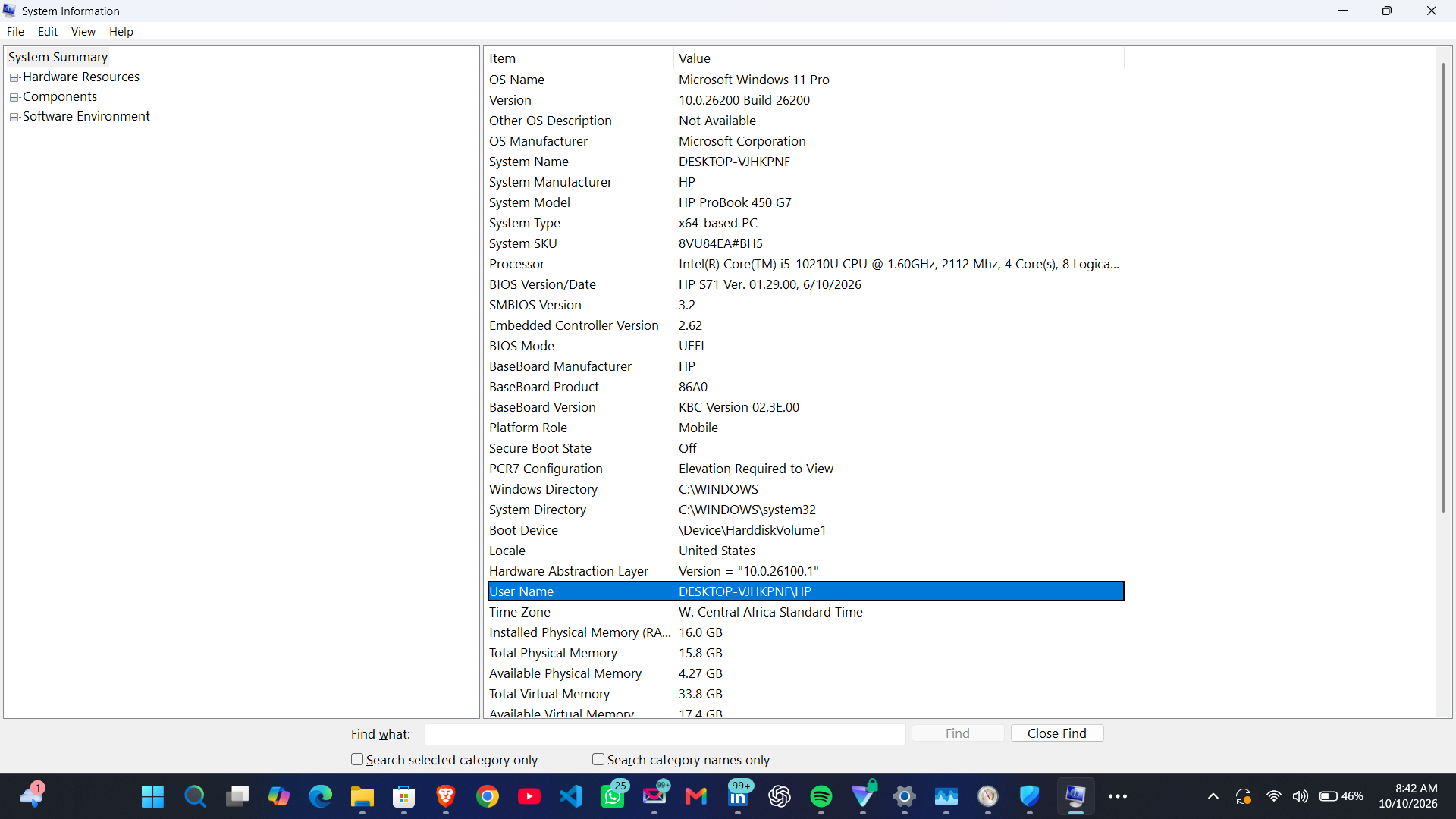Click the Find what text field
This screenshot has height=819, width=1456.
coord(664,734)
